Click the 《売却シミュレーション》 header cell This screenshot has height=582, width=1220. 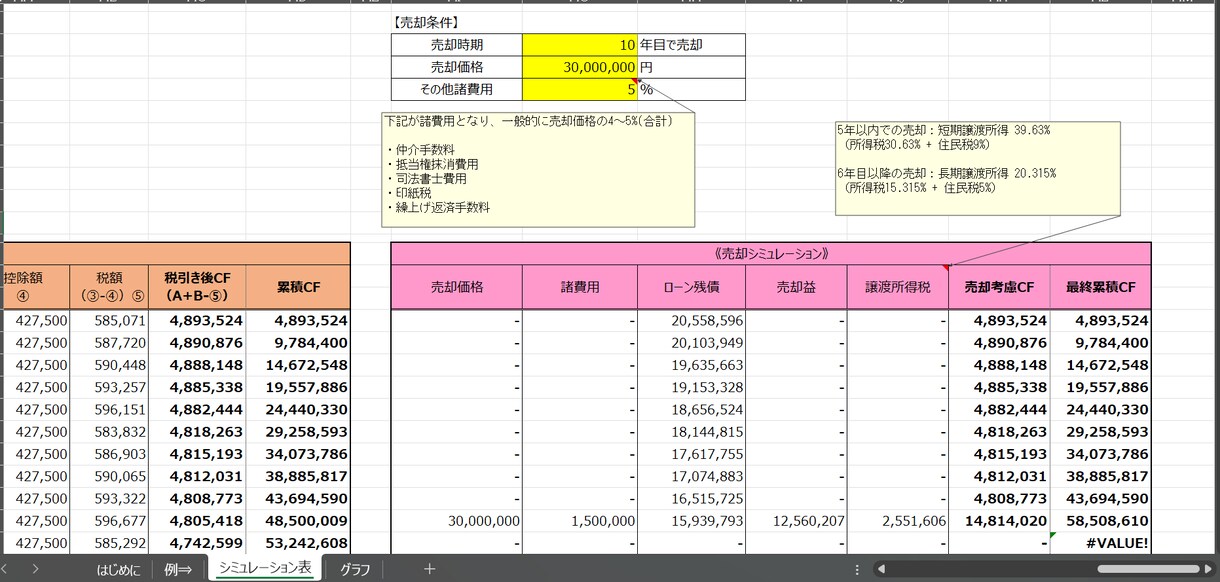click(770, 254)
